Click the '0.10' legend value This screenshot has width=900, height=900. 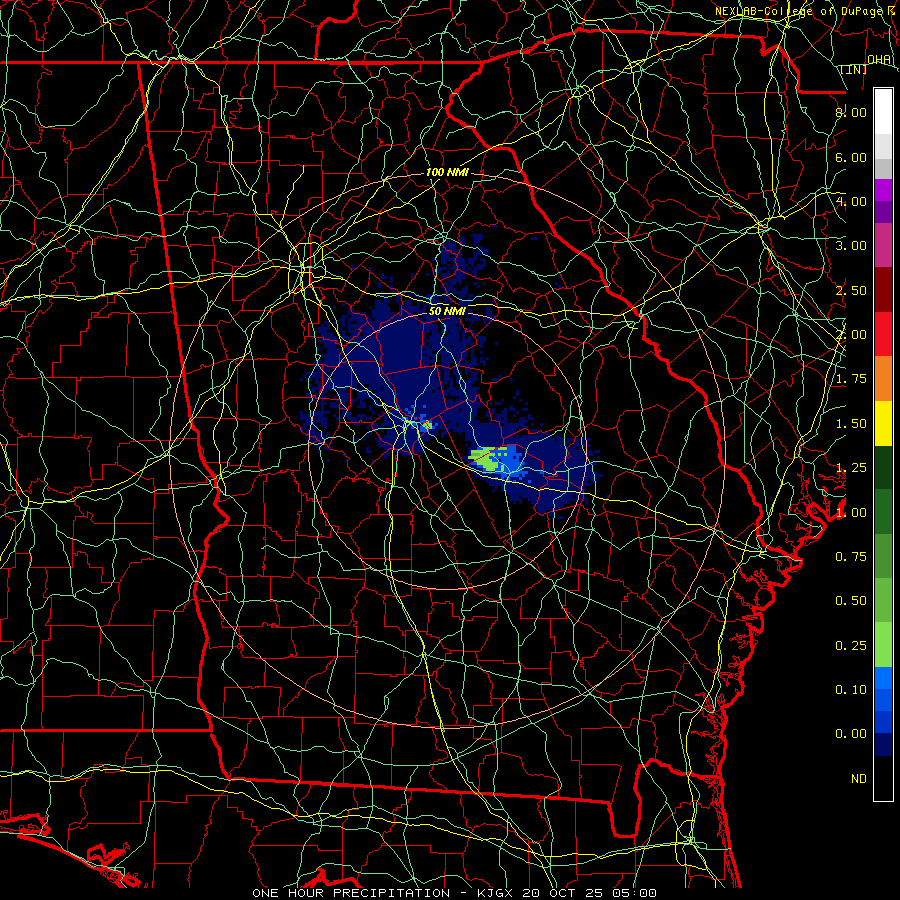pyautogui.click(x=851, y=690)
